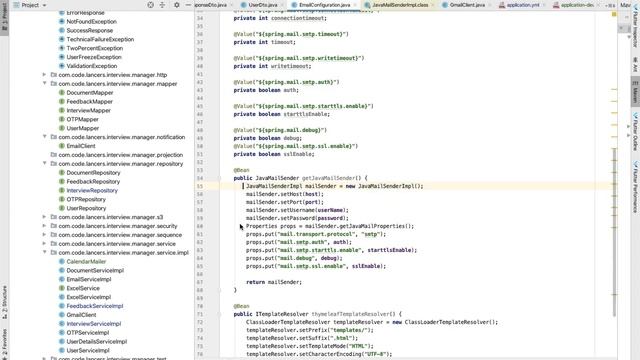The height and width of the screenshot is (360, 640).
Task: Toggle the Flutter Outline tool window
Action: click(x=635, y=131)
